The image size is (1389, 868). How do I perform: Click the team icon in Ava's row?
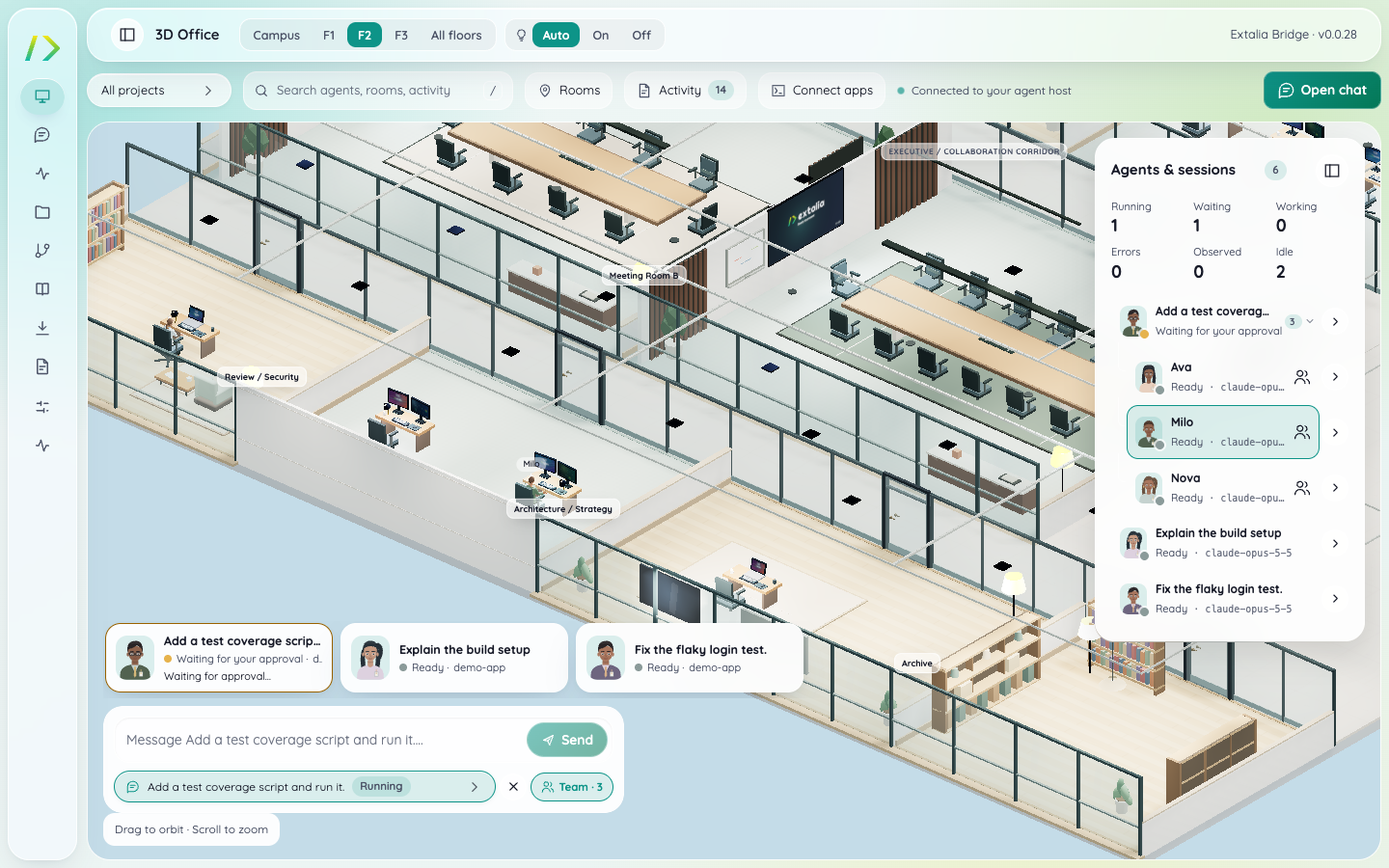coord(1302,377)
